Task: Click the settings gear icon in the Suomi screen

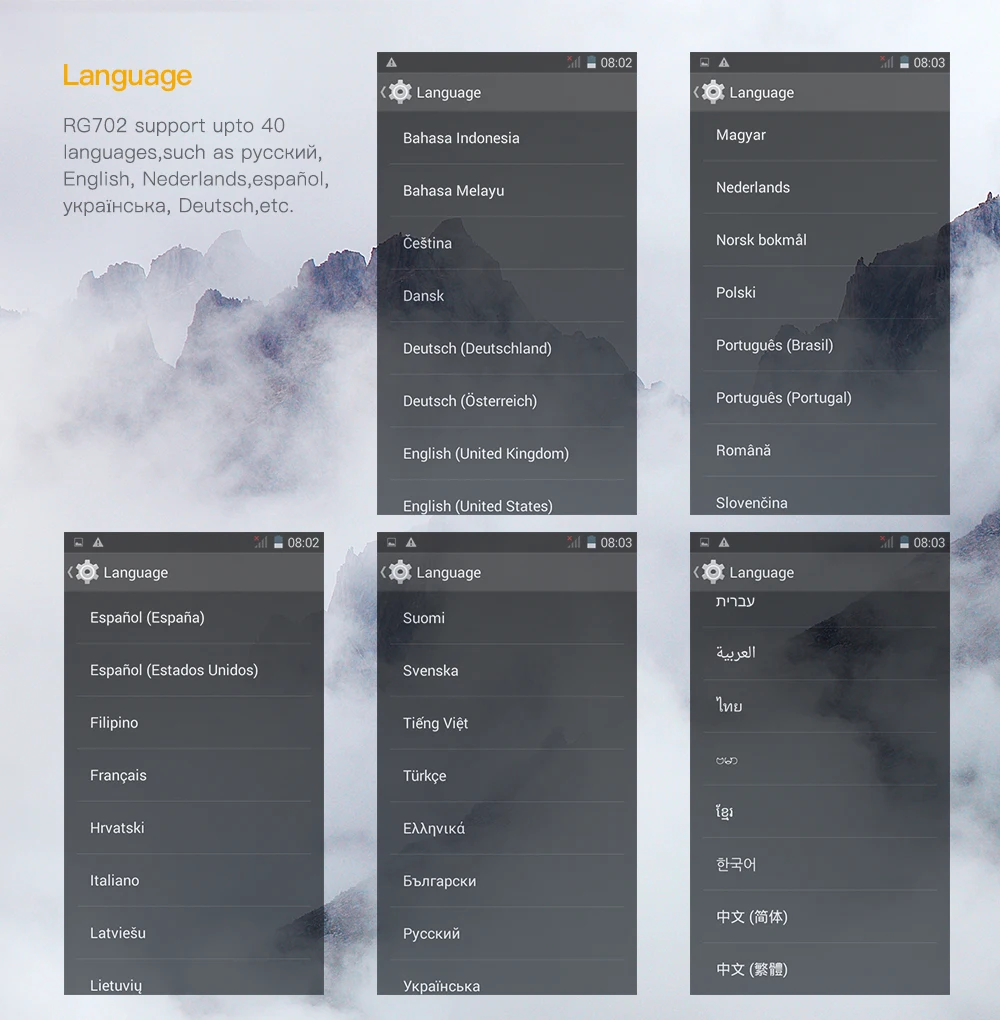Action: (400, 572)
